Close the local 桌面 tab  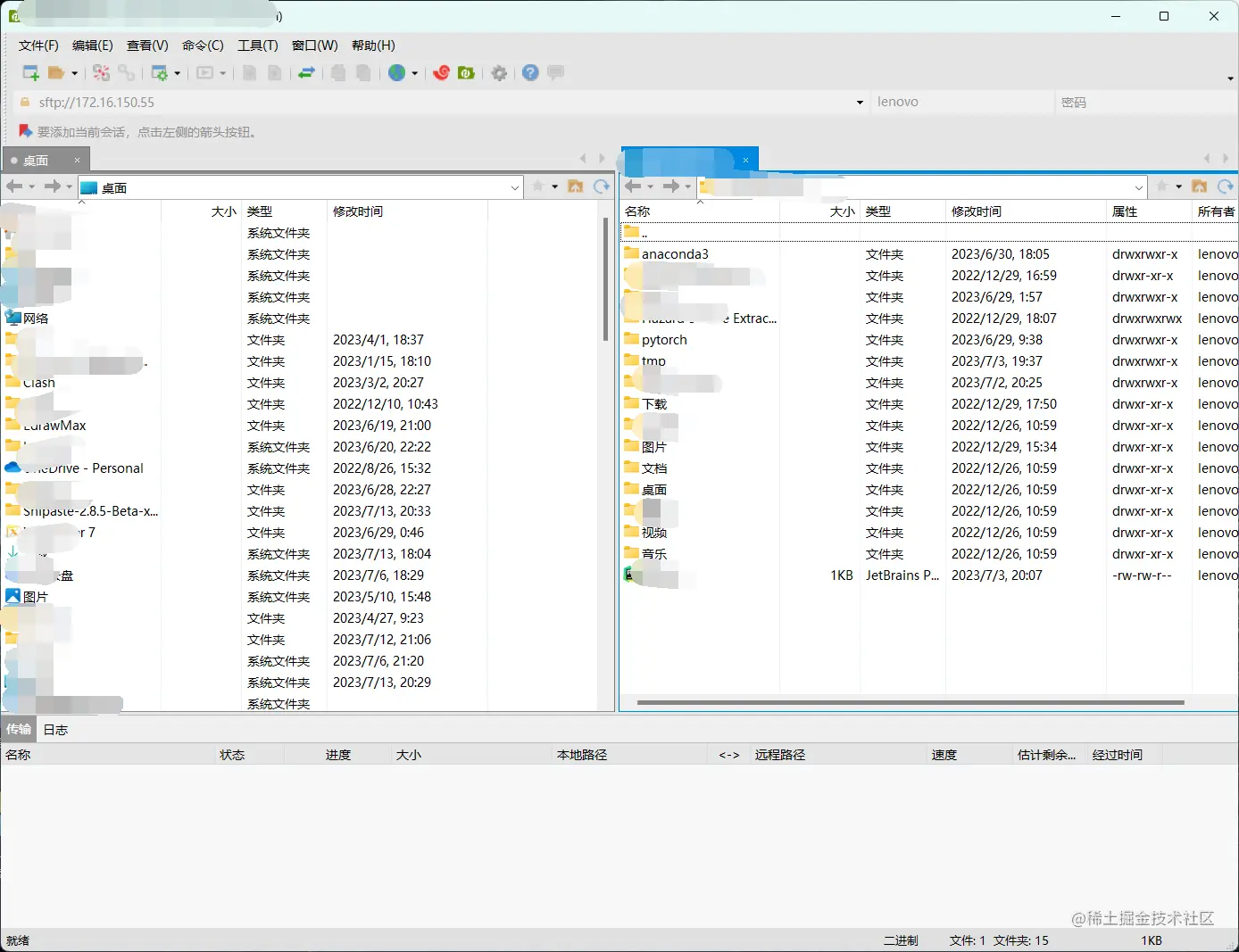(x=77, y=161)
